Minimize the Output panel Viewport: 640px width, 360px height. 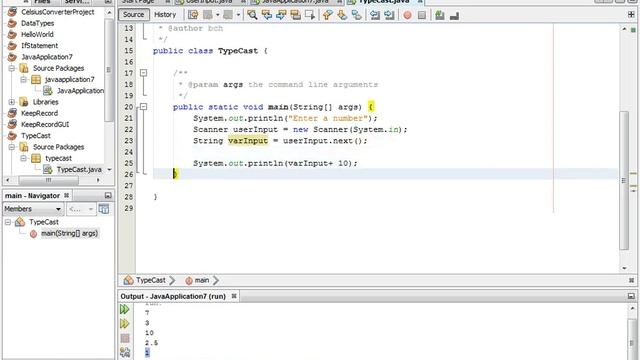(x=631, y=296)
